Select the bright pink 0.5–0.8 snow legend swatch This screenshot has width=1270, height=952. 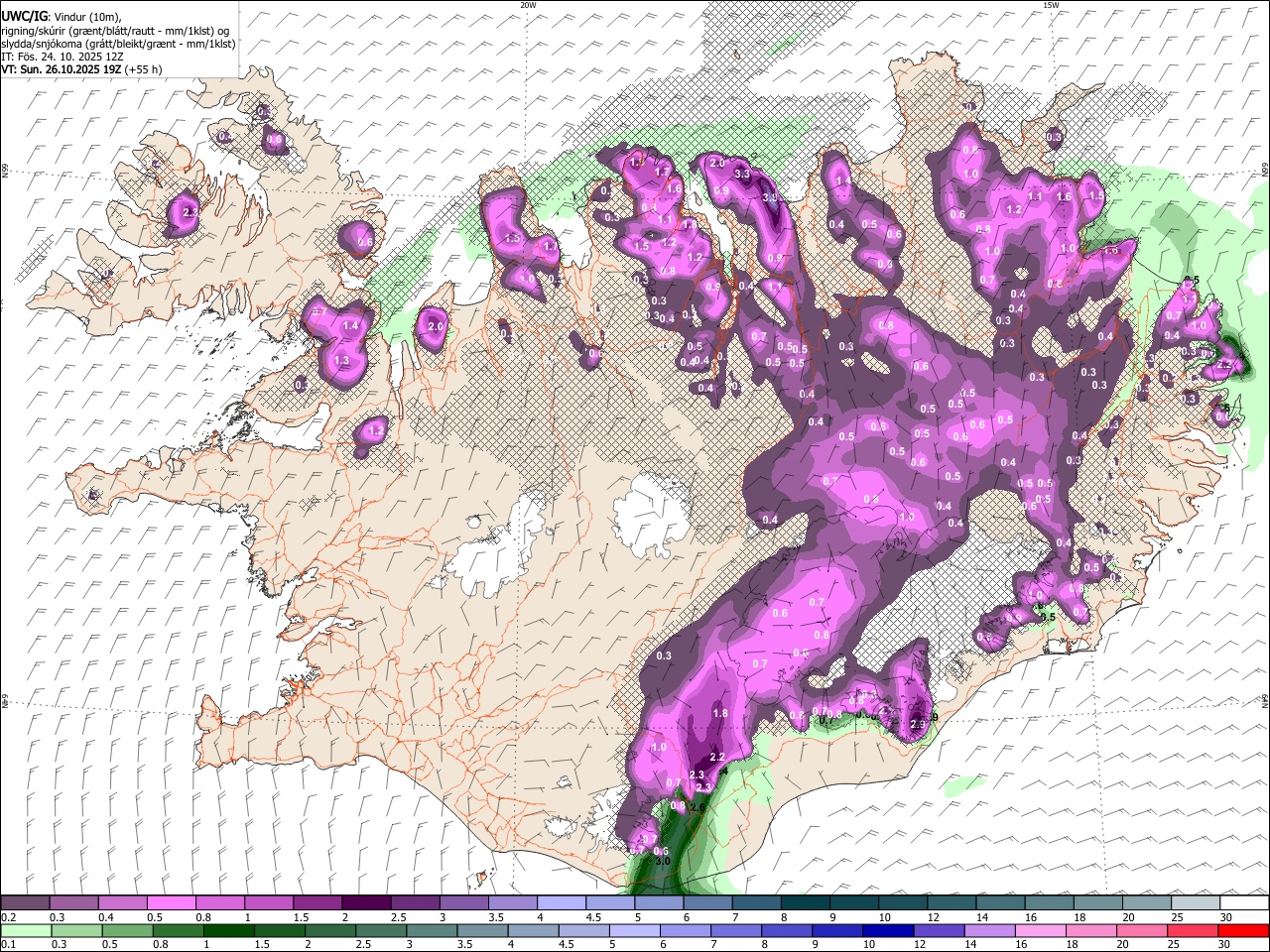click(171, 902)
